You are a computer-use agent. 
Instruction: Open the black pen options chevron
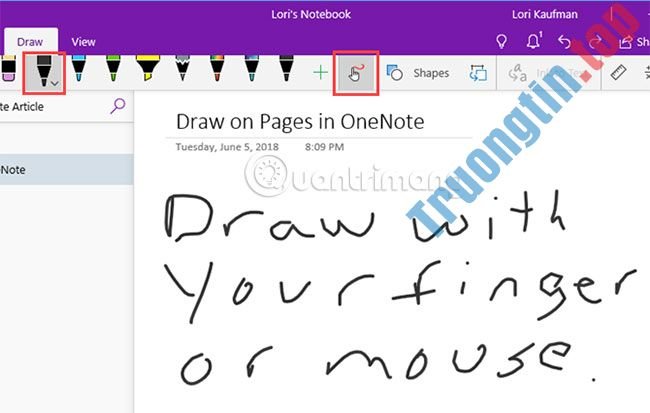pos(55,83)
